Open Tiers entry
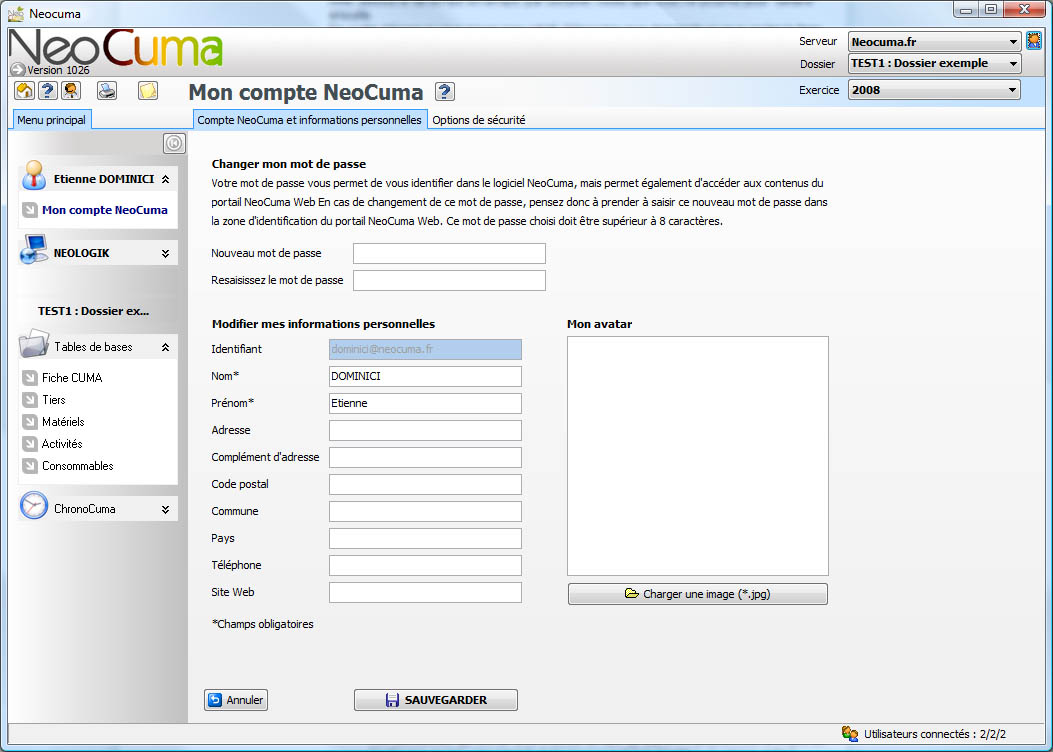Viewport: 1053px width, 752px height. click(54, 400)
